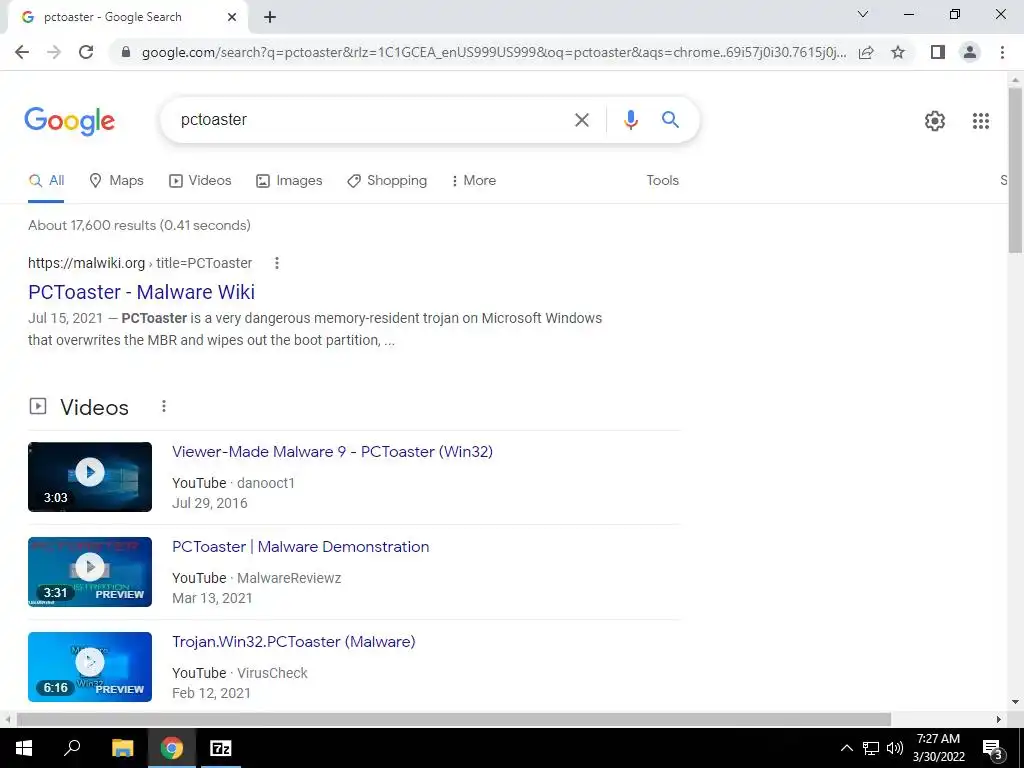Open the Chrome side panel icon
The image size is (1024, 768).
(x=938, y=52)
